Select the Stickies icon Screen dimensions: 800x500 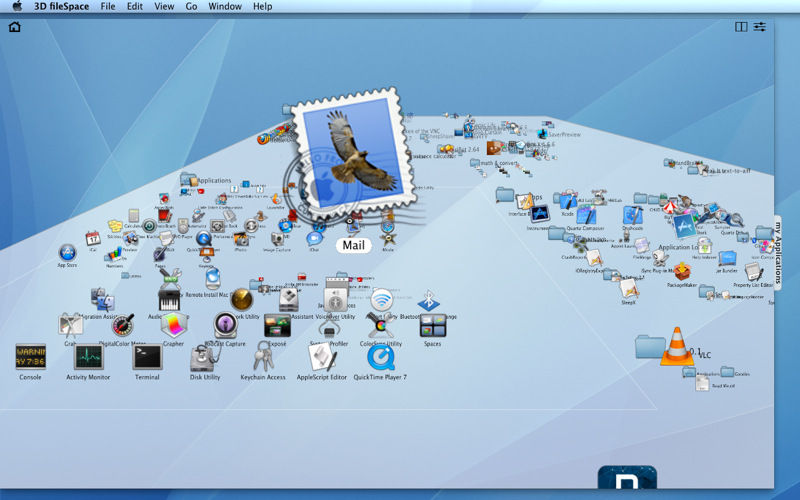click(x=115, y=227)
